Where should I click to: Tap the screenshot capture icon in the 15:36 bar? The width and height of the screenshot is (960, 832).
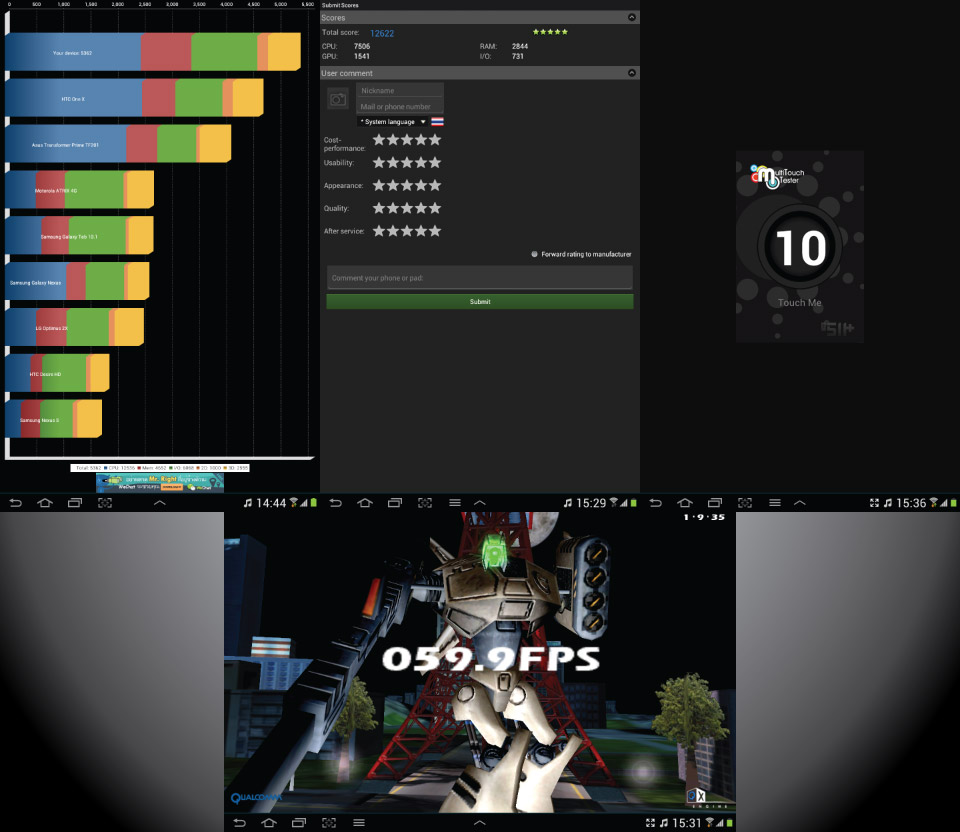745,503
